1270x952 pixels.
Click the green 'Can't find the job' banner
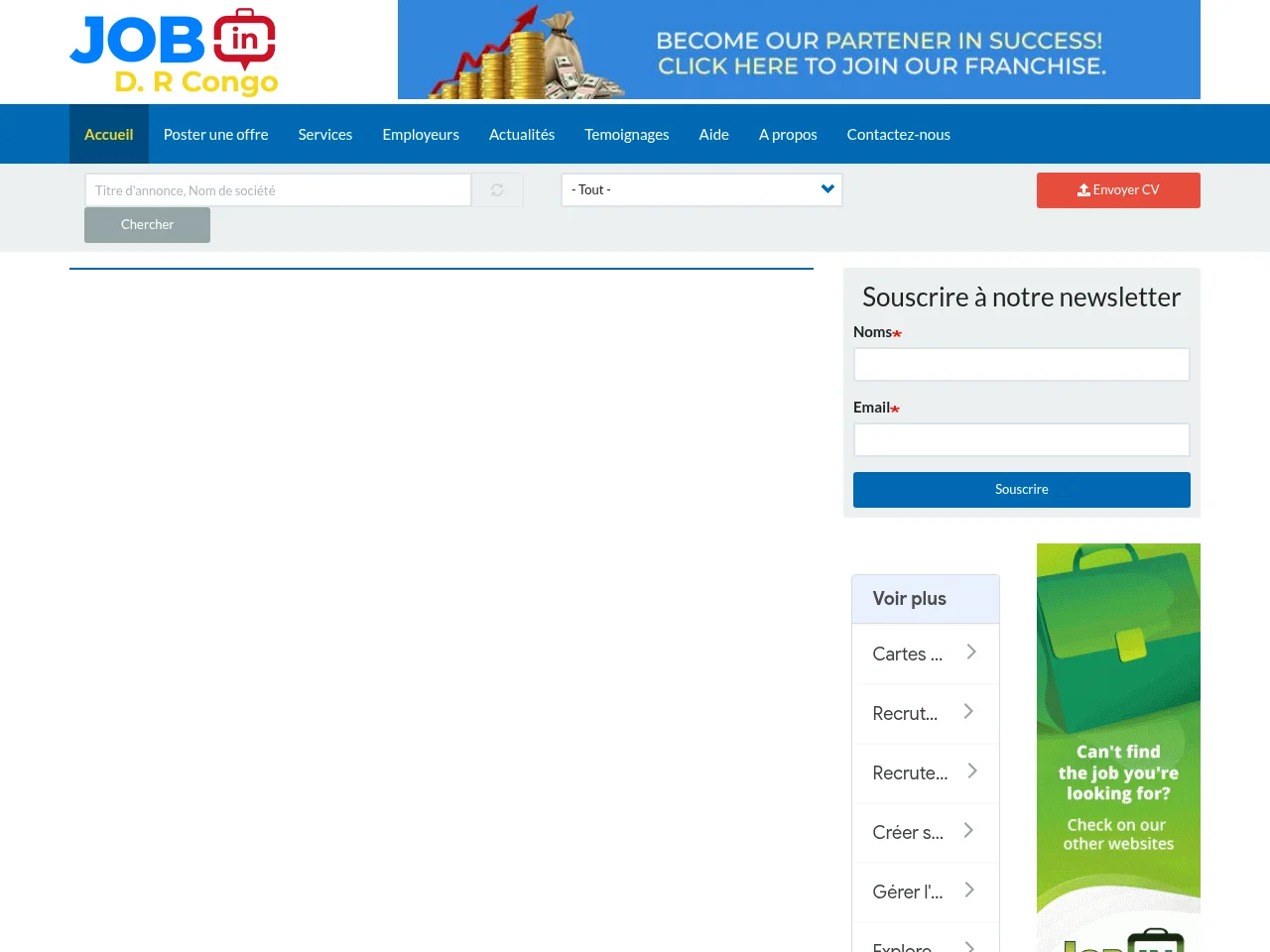click(1118, 748)
